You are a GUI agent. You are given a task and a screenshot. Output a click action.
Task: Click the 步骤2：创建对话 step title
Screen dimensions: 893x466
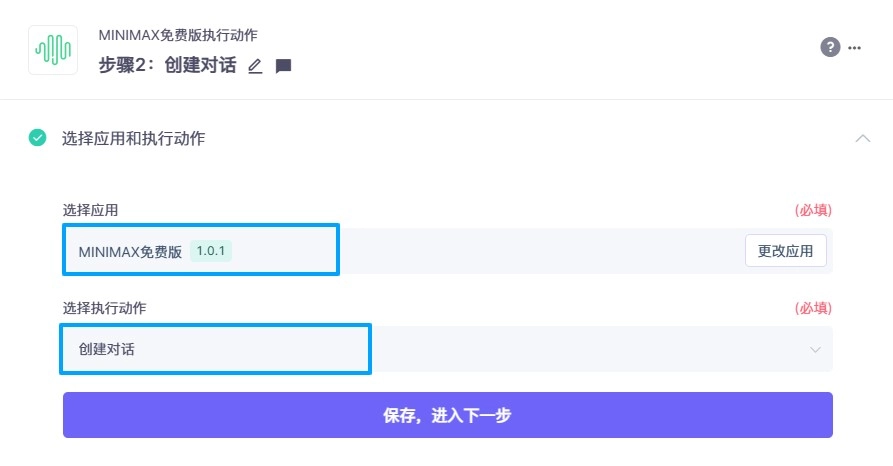point(168,66)
